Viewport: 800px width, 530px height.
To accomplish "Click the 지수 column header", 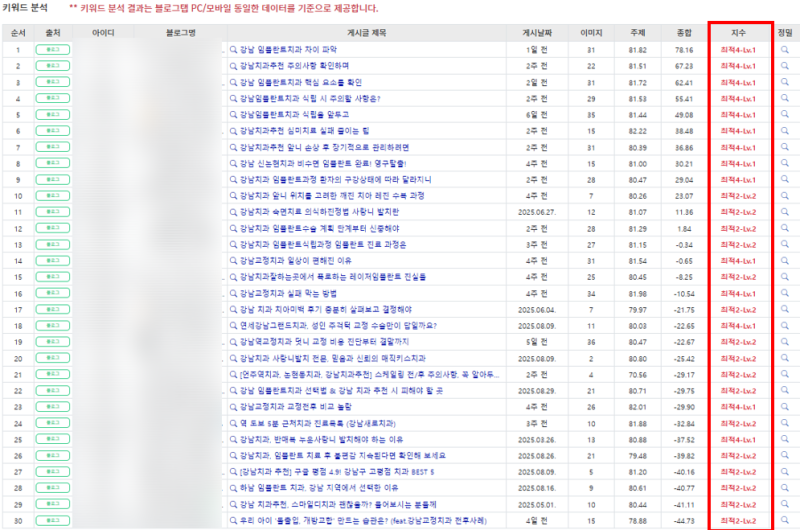I will click(x=738, y=33).
